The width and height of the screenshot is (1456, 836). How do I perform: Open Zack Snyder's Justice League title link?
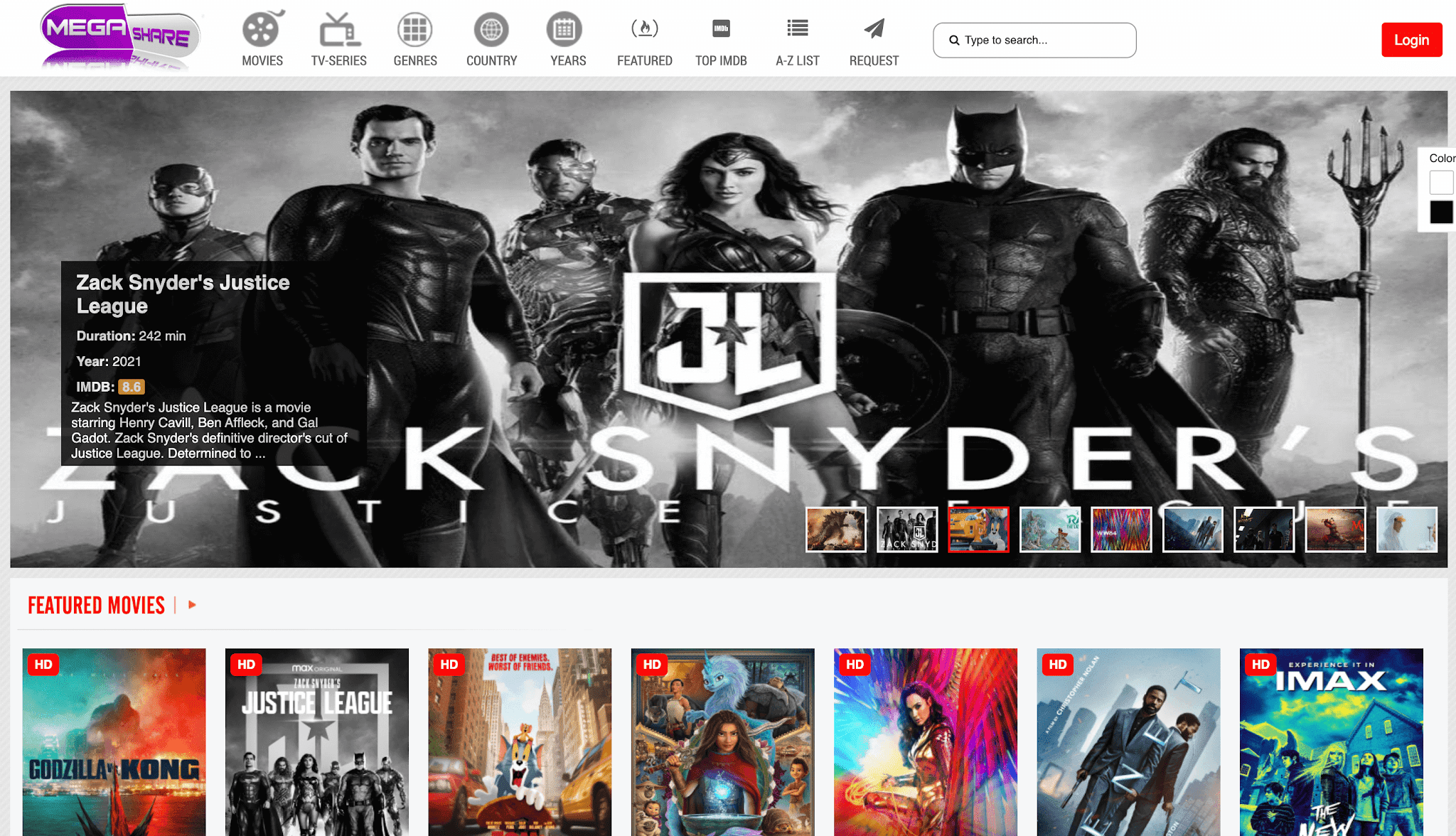tap(183, 294)
